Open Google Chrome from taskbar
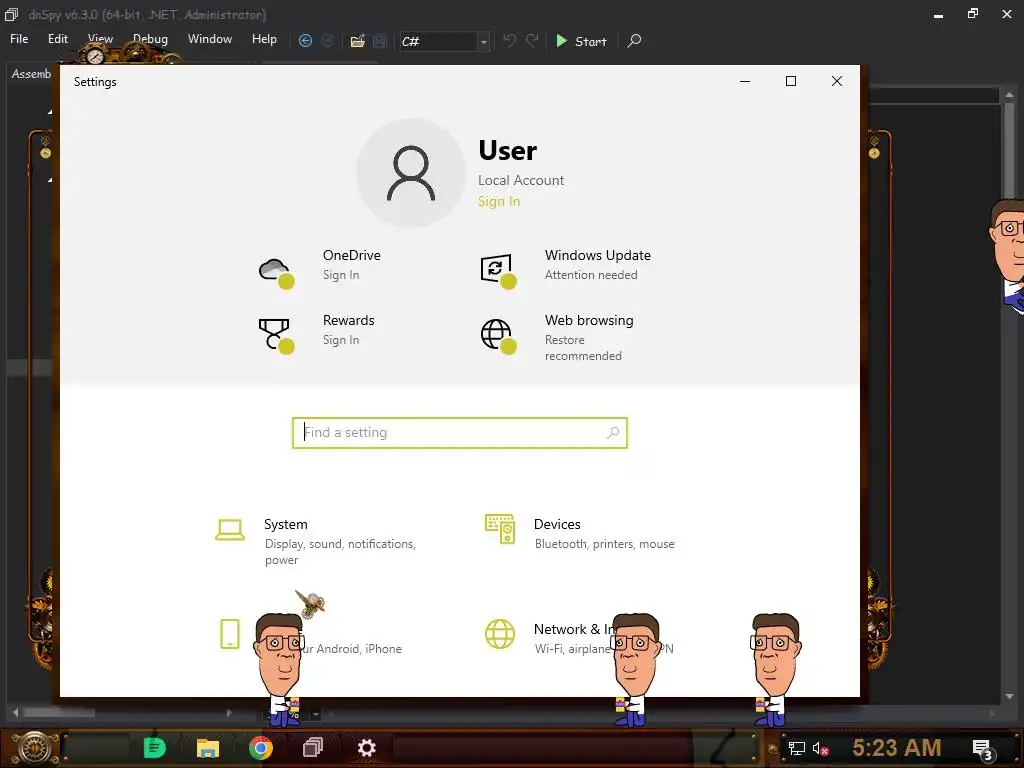This screenshot has width=1024, height=768. pos(261,748)
